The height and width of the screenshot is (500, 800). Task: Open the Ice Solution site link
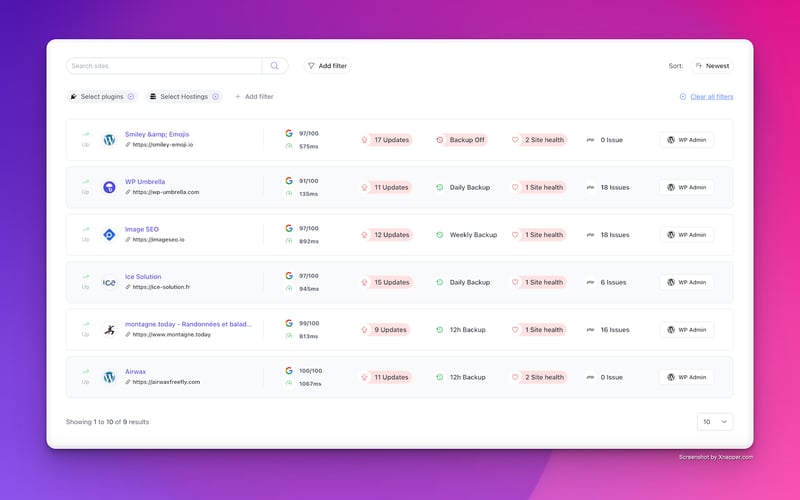(x=143, y=277)
